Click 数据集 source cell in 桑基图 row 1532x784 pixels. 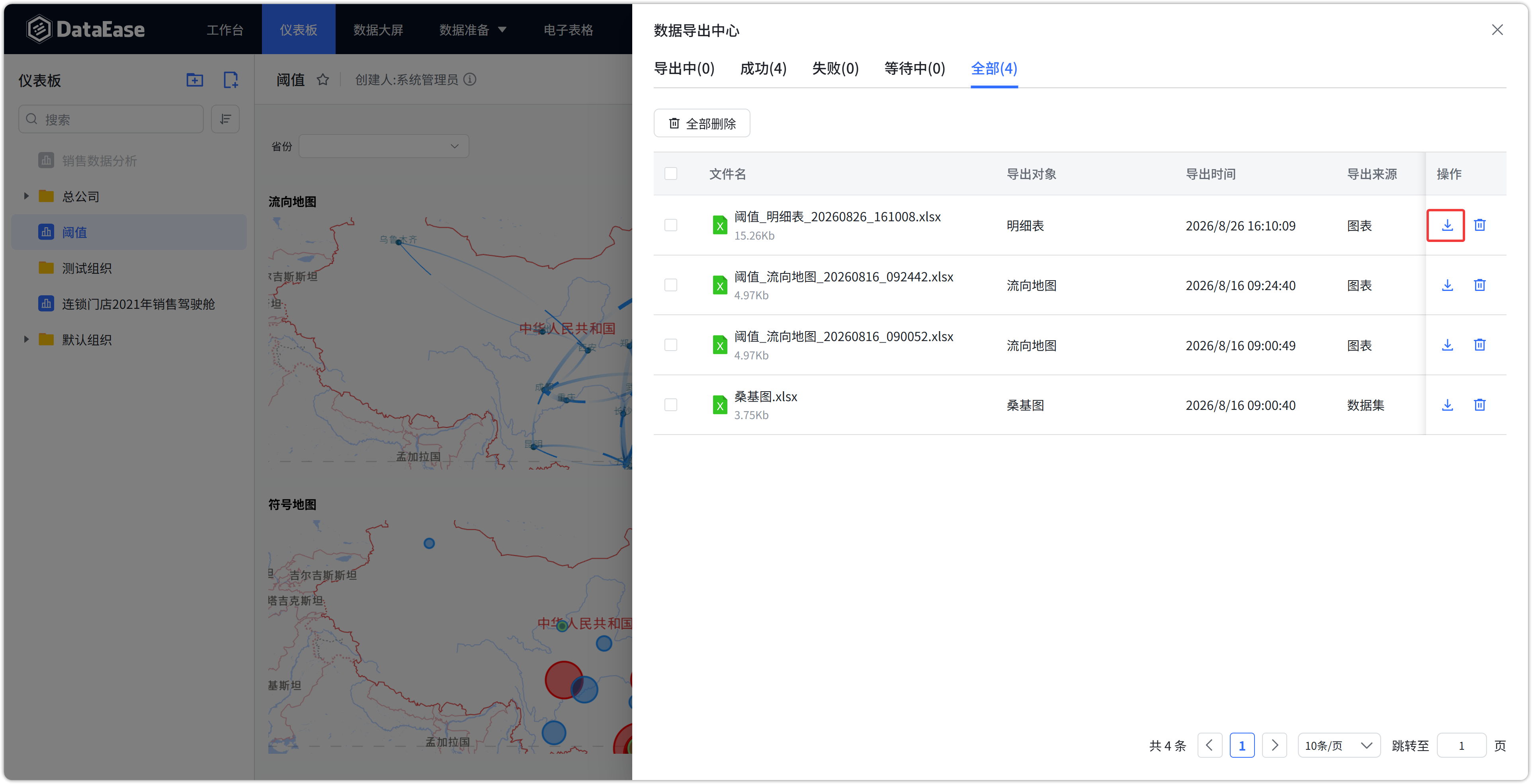pyautogui.click(x=1366, y=406)
